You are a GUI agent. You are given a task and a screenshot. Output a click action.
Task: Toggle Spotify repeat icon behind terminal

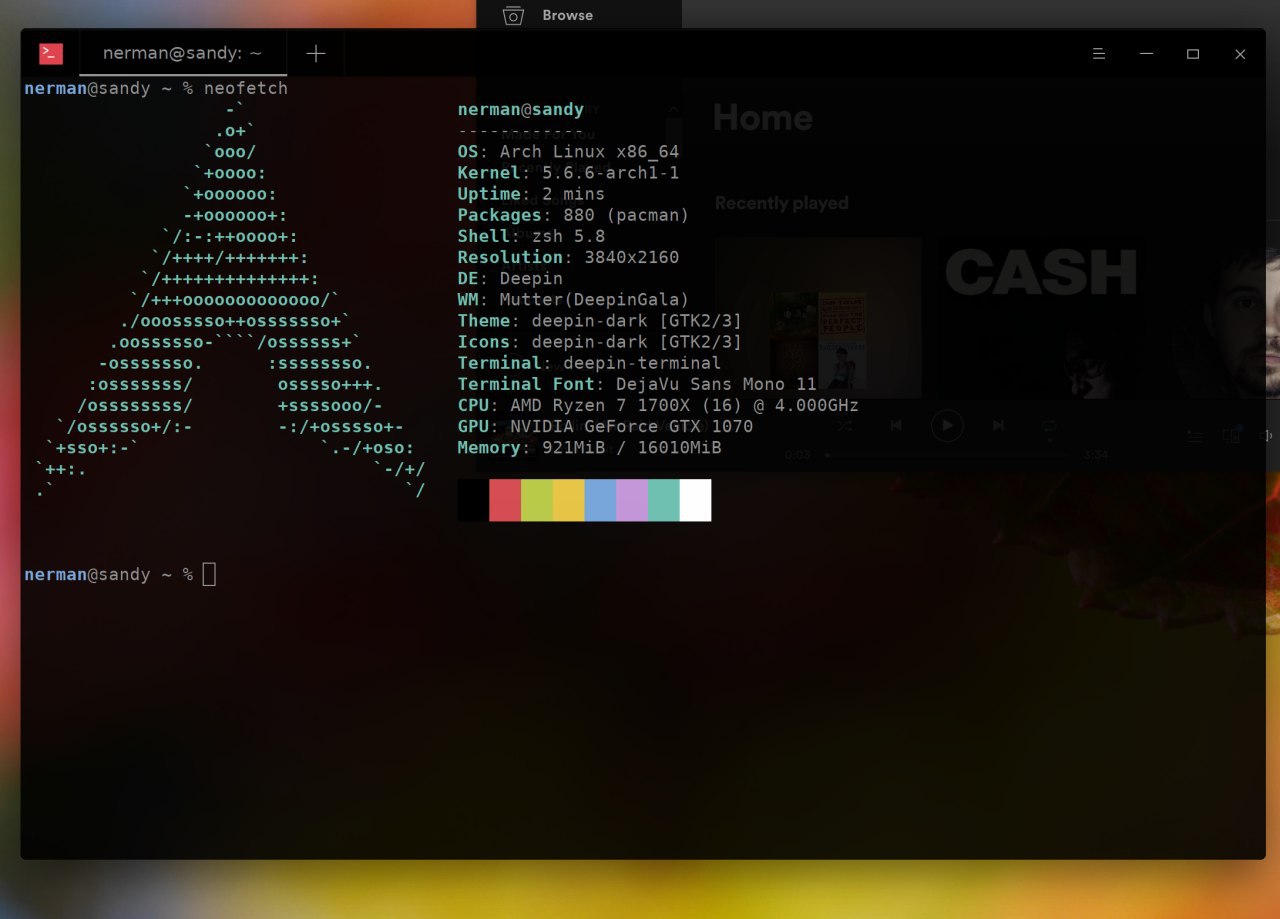(1049, 425)
